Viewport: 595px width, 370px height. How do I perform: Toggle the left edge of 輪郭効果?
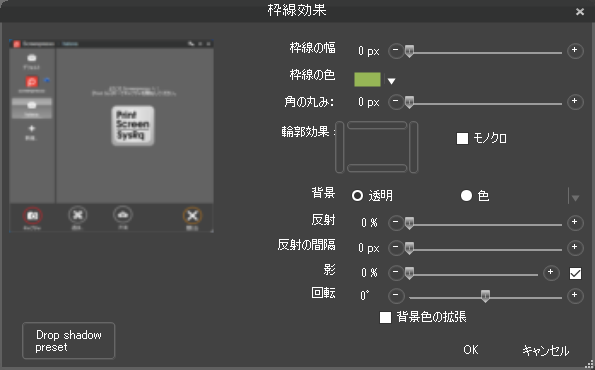(x=340, y=147)
